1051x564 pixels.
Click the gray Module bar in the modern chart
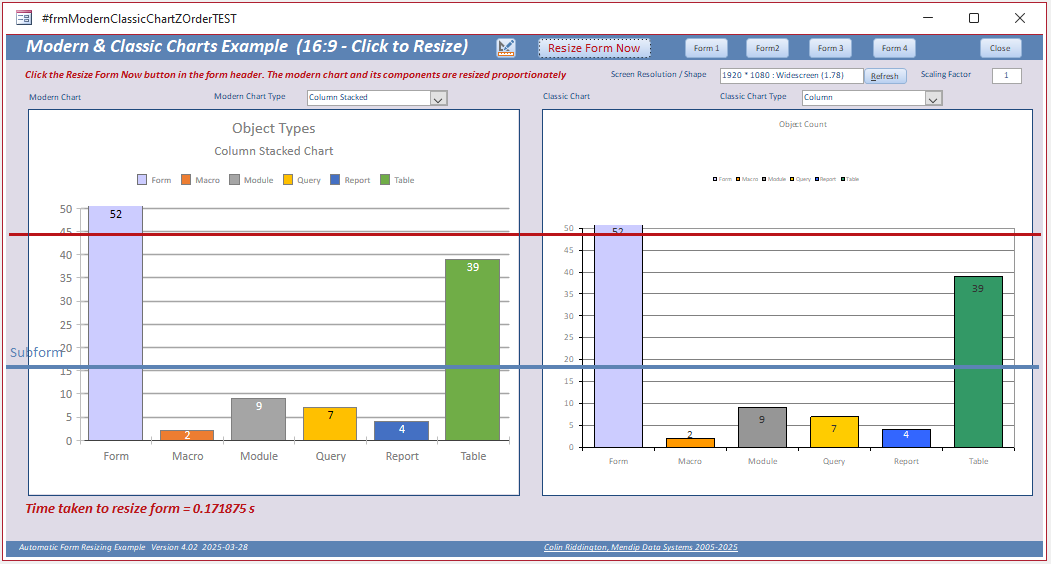pos(259,420)
